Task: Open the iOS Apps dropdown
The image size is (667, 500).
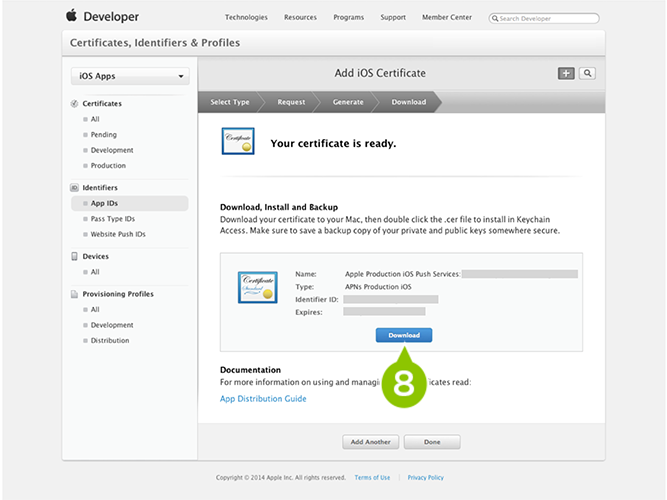Action: tap(130, 76)
